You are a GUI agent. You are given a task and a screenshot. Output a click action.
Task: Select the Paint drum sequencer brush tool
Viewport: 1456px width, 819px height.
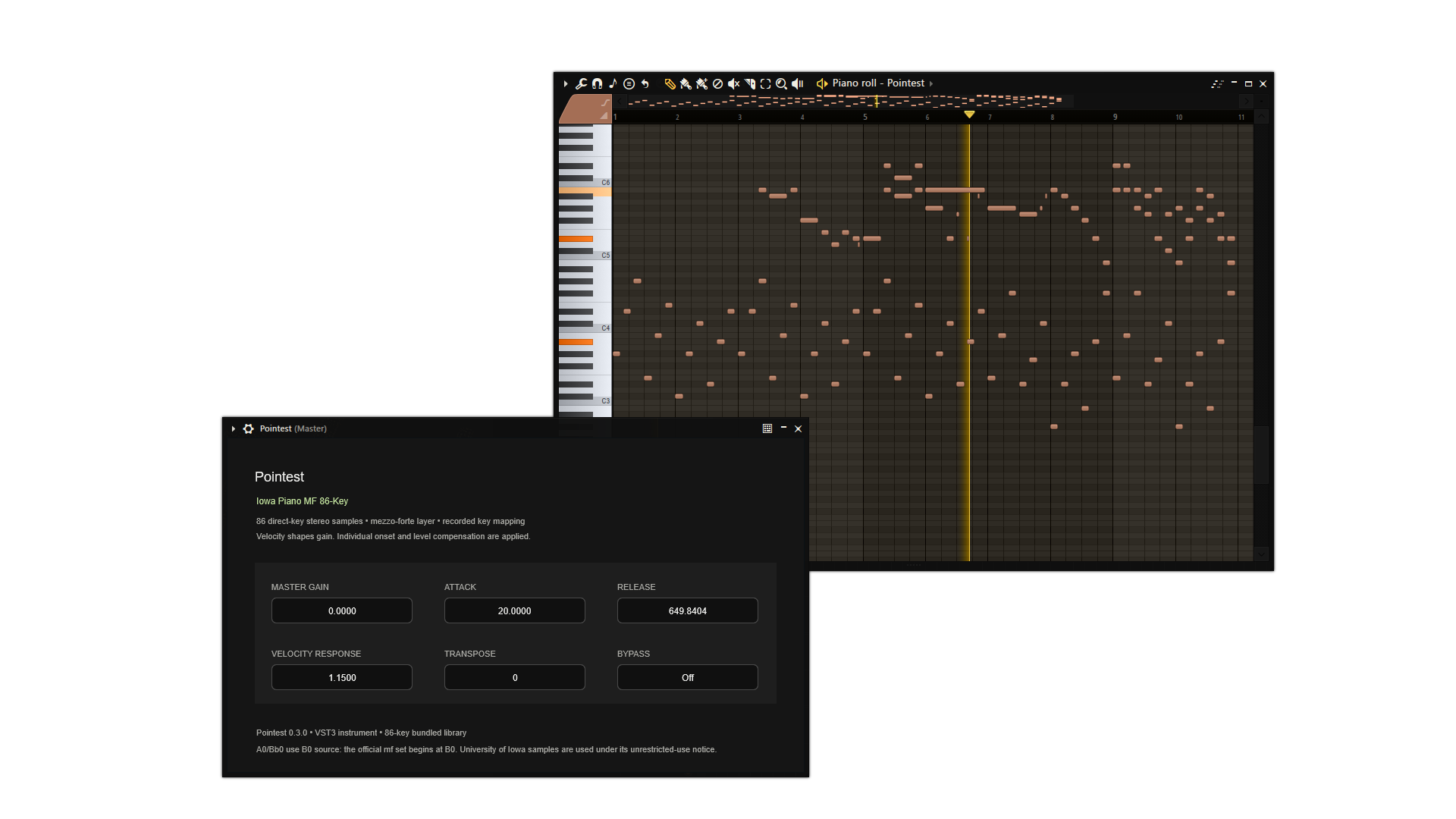tap(702, 83)
